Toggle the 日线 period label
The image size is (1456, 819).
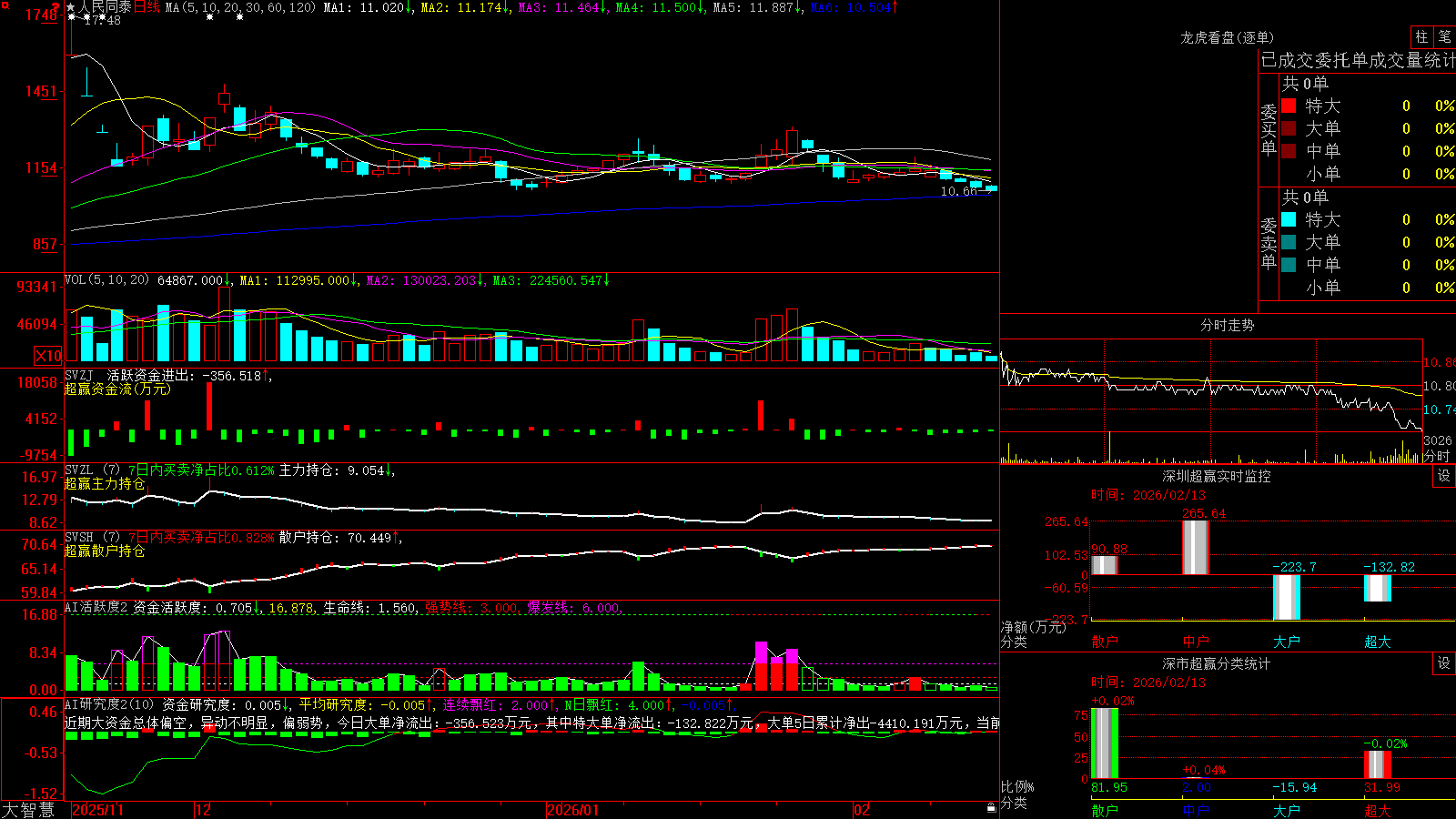coord(147,7)
